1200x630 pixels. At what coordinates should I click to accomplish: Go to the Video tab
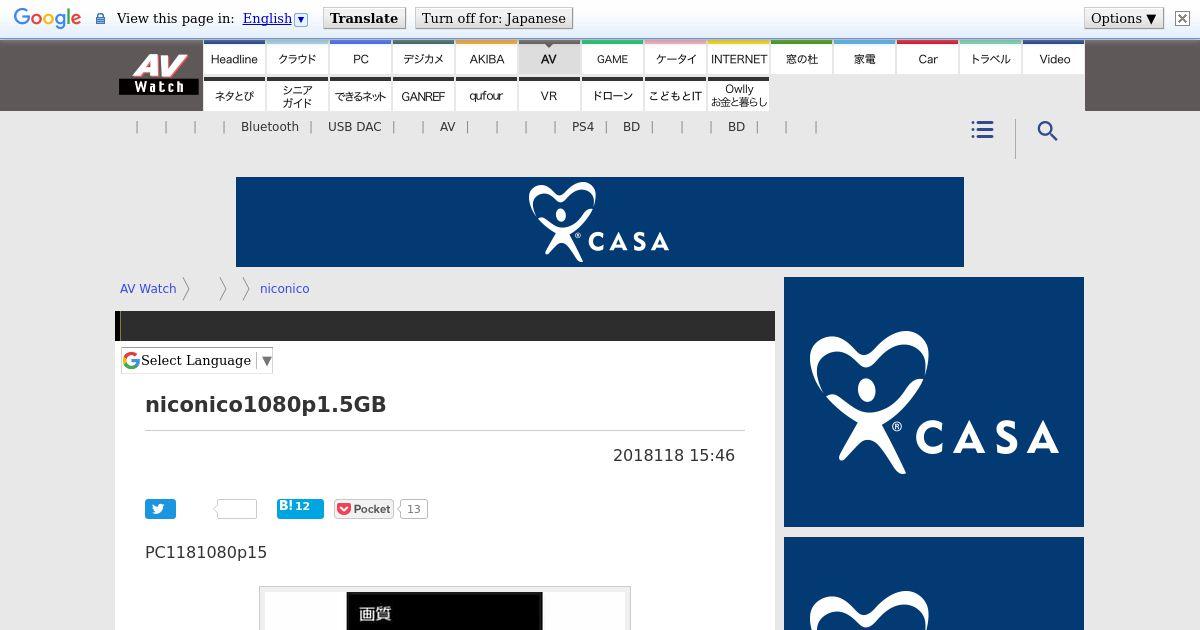[x=1054, y=59]
